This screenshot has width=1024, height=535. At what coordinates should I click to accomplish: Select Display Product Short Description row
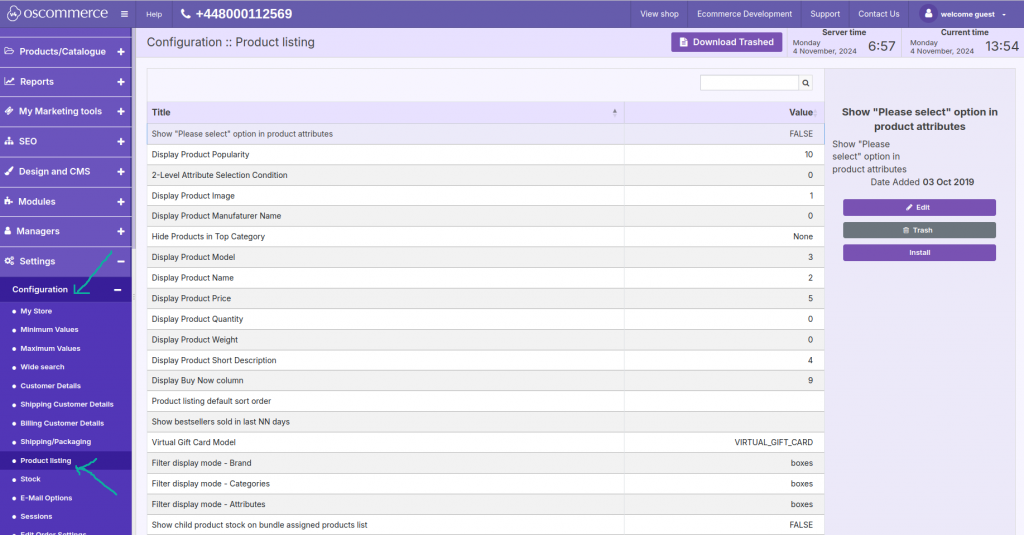click(485, 361)
